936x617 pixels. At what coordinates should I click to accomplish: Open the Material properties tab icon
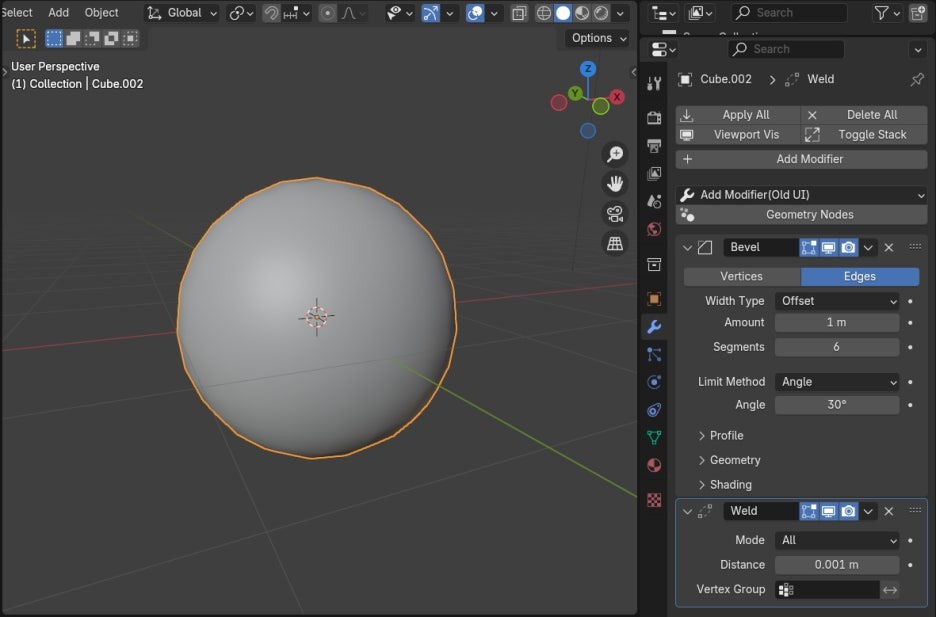point(654,465)
